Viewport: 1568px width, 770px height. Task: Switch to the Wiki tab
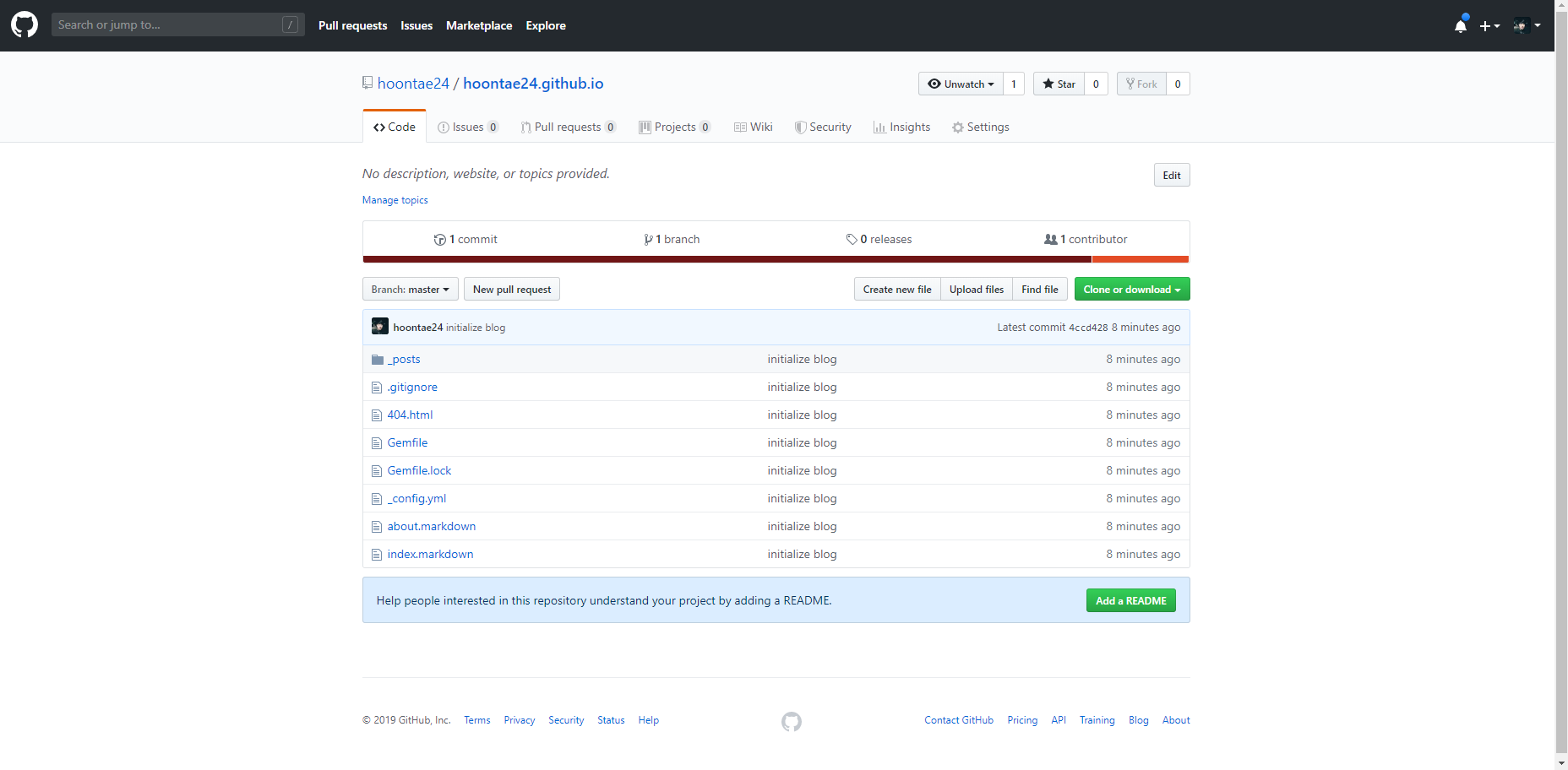click(754, 127)
